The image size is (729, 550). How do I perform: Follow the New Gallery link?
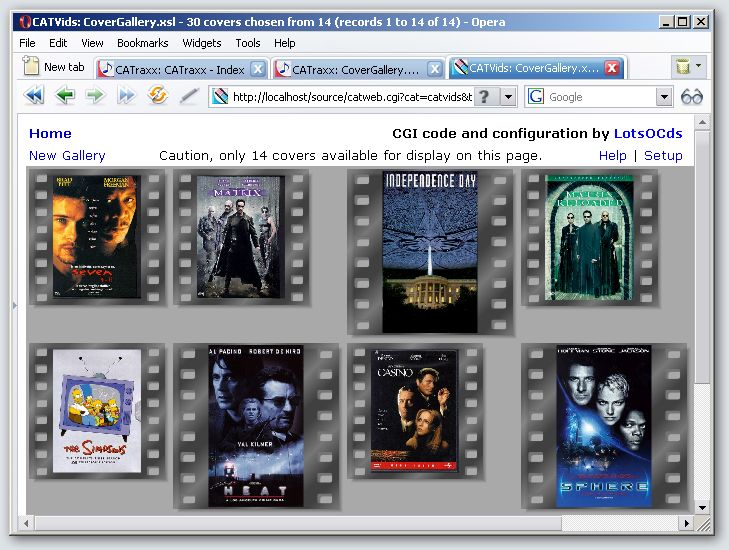(67, 155)
